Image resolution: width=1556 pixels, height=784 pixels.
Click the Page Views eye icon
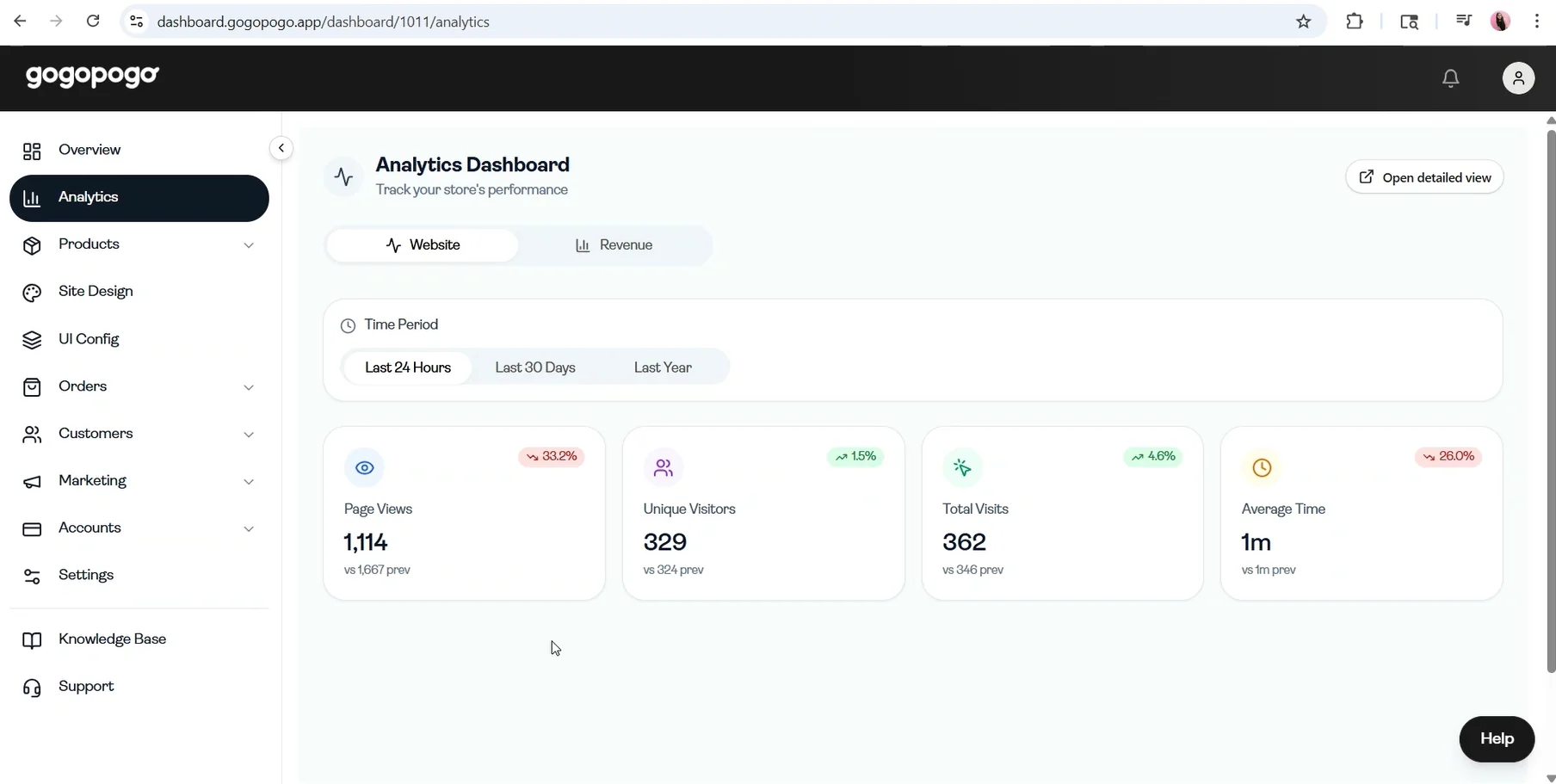(364, 468)
